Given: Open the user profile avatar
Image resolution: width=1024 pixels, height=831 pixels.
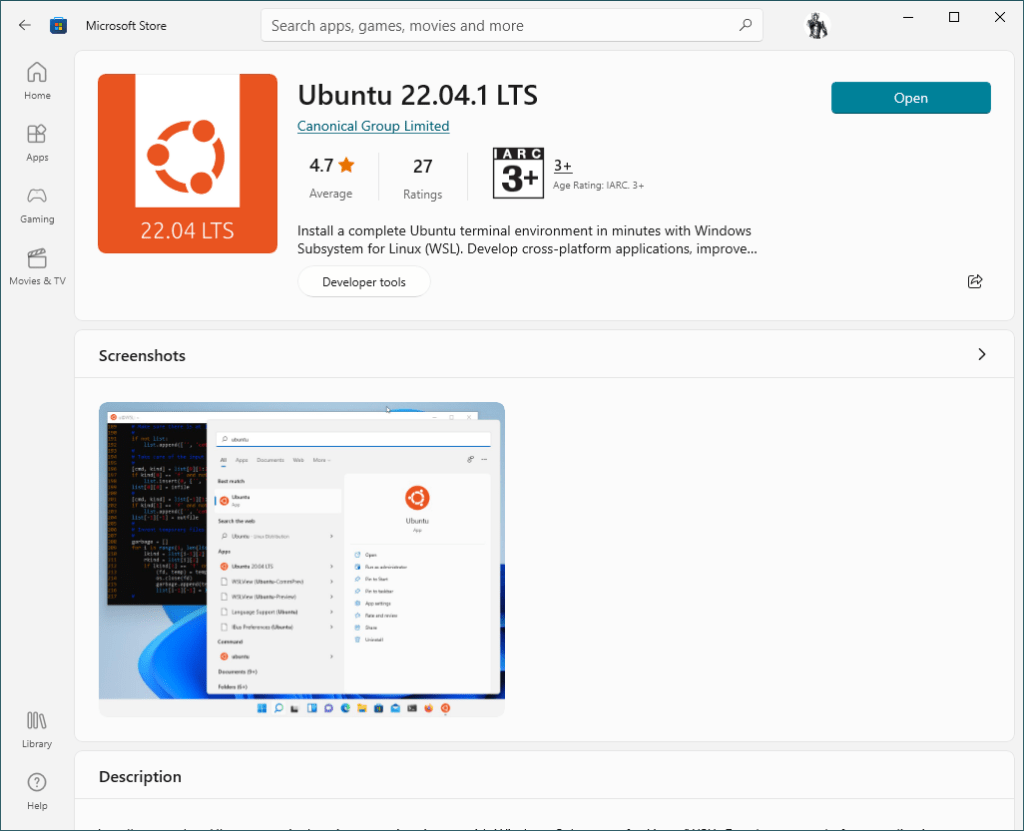Looking at the screenshot, I should 816,25.
